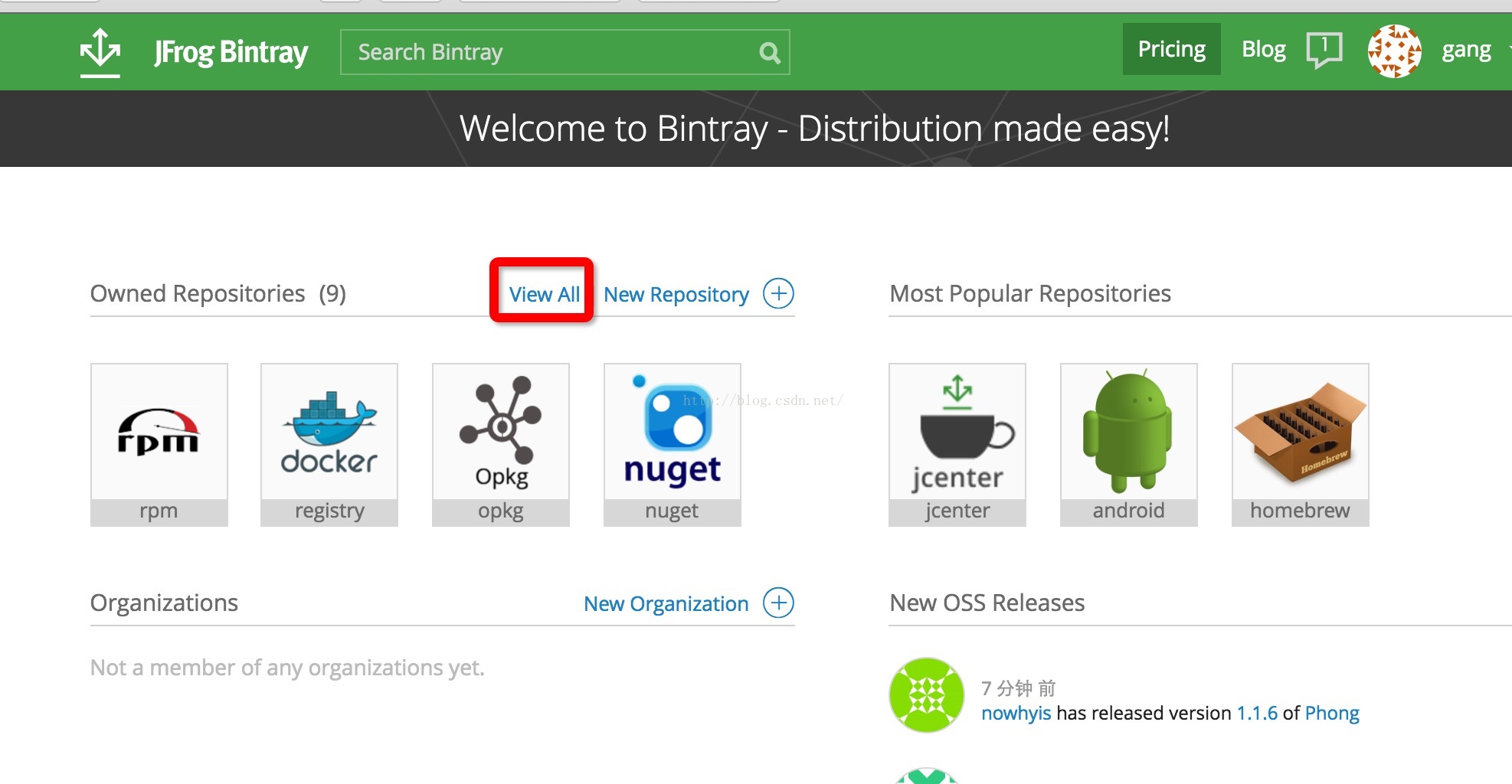The image size is (1512, 784).
Task: Select the Owned Repositories (9) heading
Action: coord(218,293)
